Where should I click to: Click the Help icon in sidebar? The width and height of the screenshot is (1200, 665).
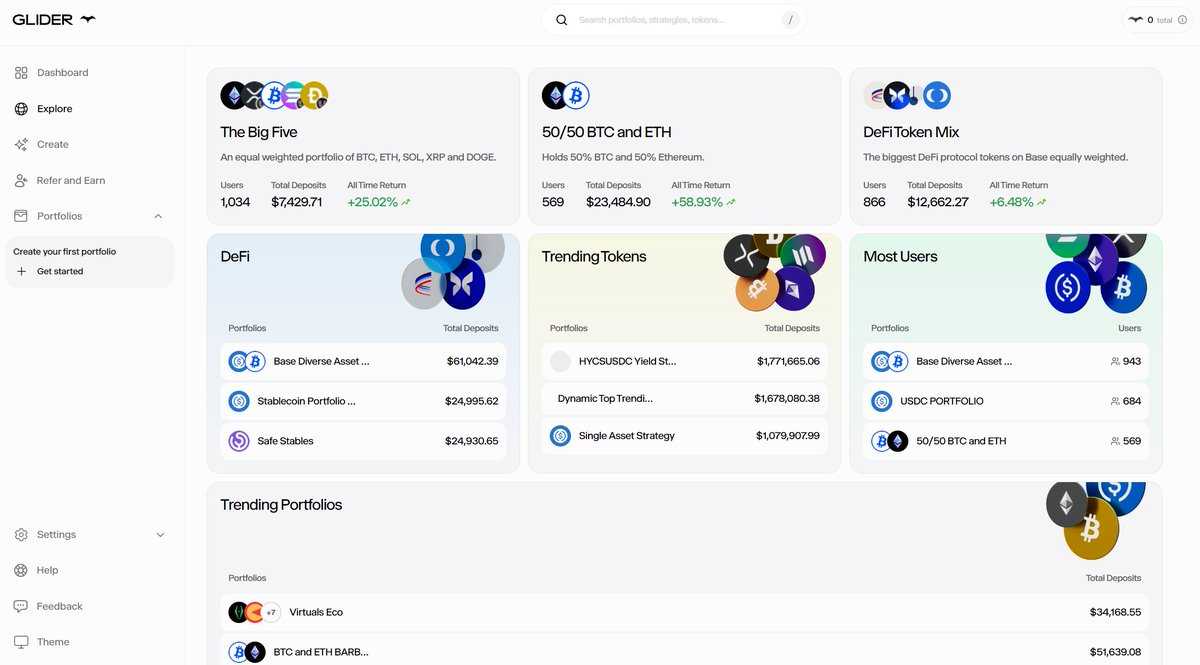tap(21, 571)
